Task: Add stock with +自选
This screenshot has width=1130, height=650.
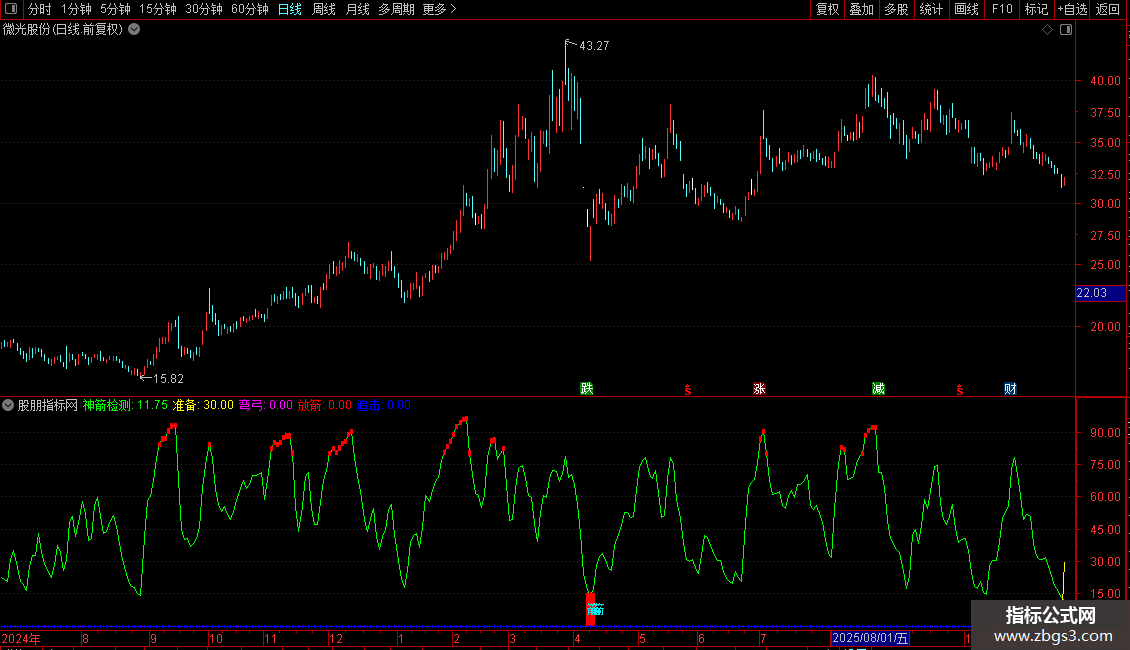Action: (1072, 9)
